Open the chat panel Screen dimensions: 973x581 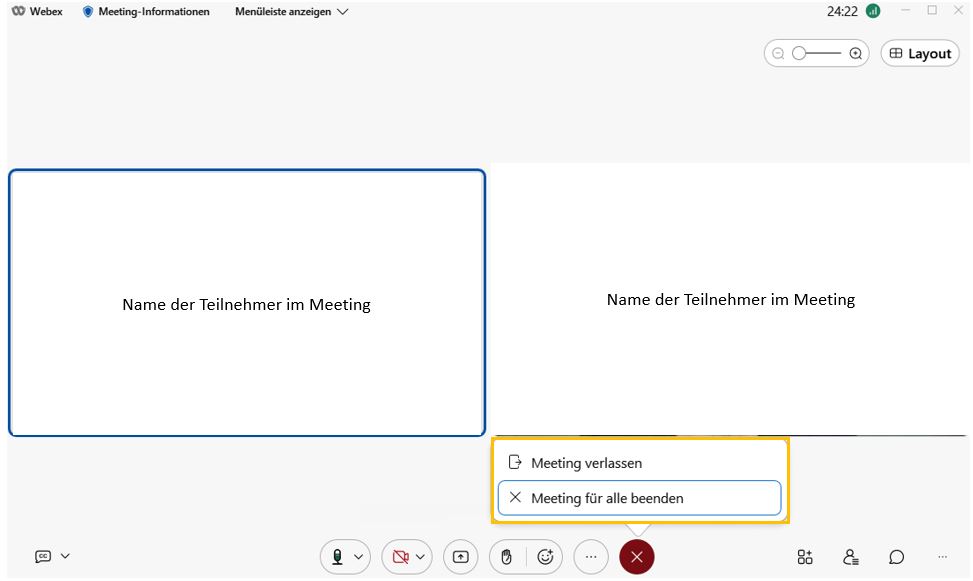point(897,557)
